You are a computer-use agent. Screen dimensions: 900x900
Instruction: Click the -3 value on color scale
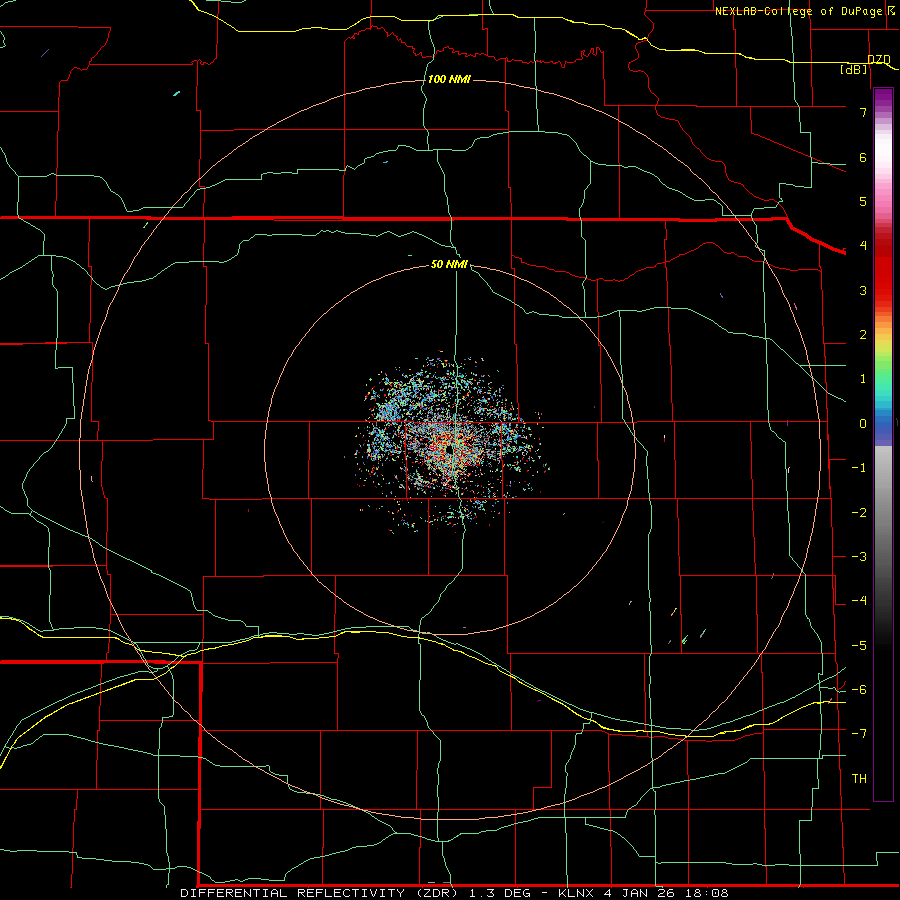click(859, 557)
